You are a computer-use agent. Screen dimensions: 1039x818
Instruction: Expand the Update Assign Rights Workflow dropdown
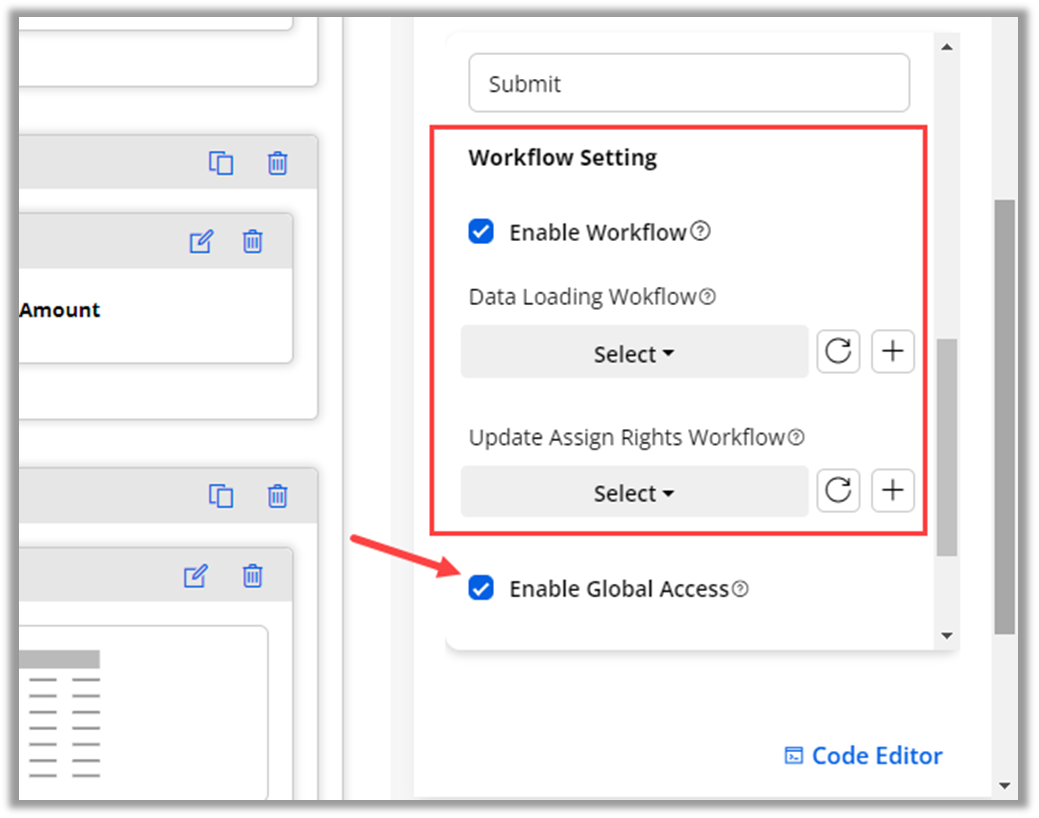(634, 492)
